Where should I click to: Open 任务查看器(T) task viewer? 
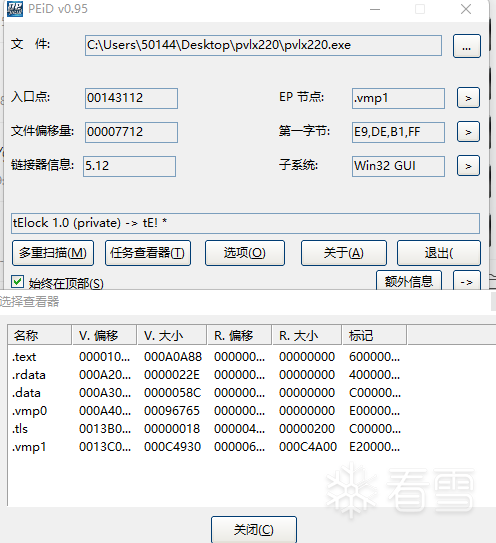coord(148,253)
